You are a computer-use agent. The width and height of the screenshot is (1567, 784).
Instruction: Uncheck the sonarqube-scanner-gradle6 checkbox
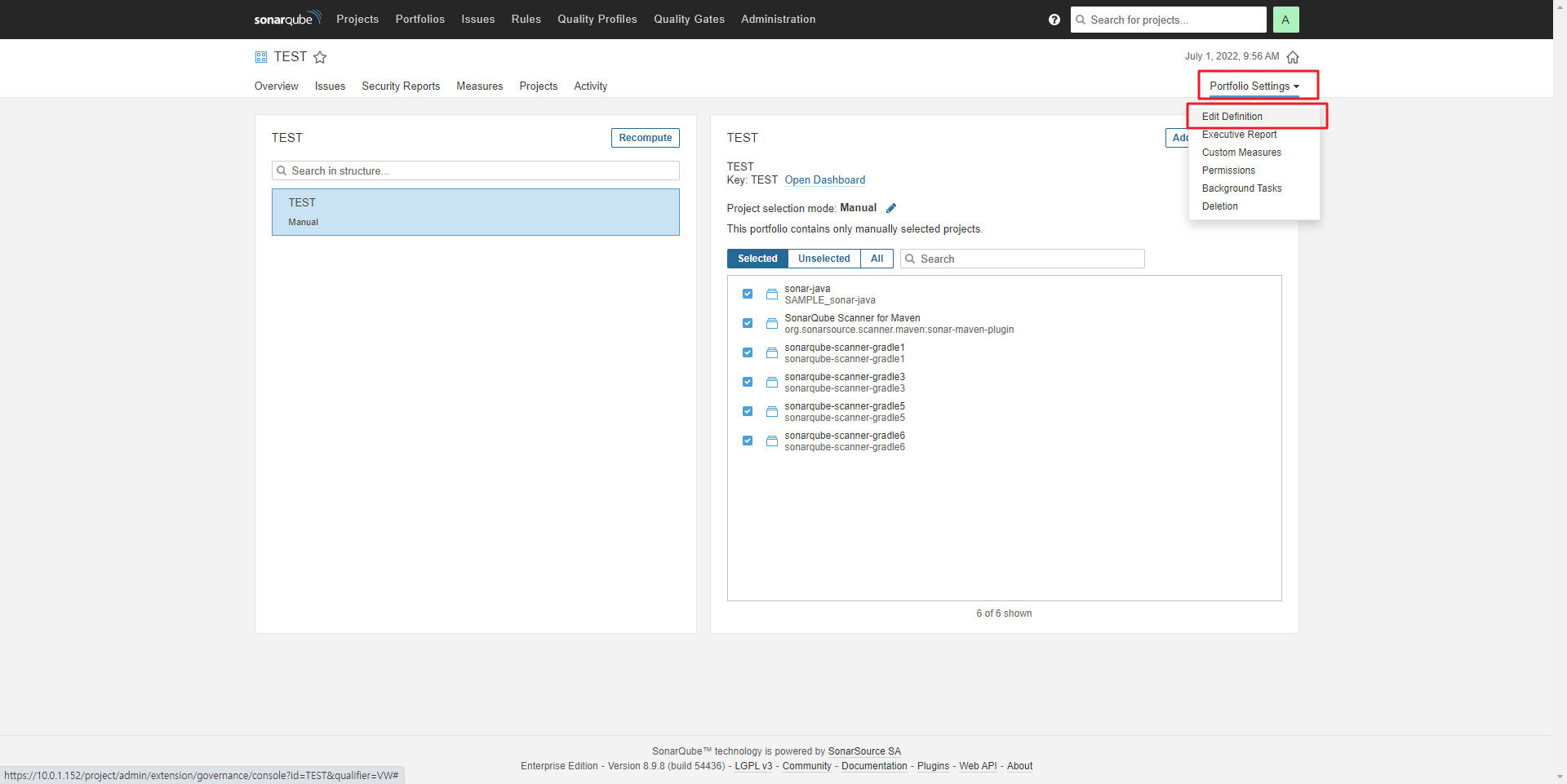748,441
